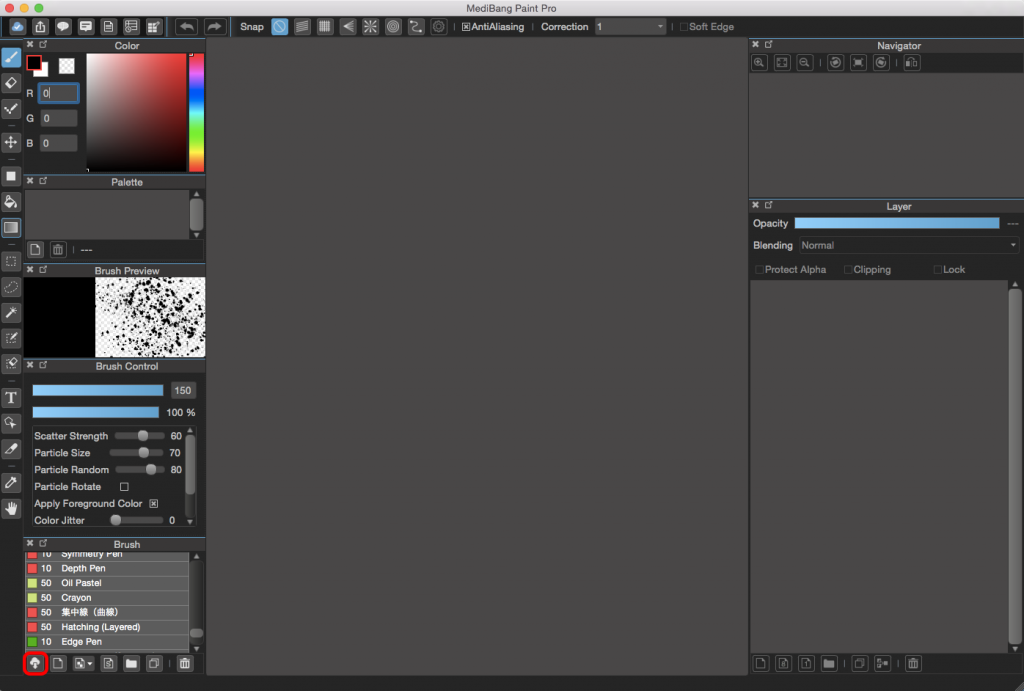Choose the Bucket fill tool
The height and width of the screenshot is (691, 1024).
click(x=11, y=202)
